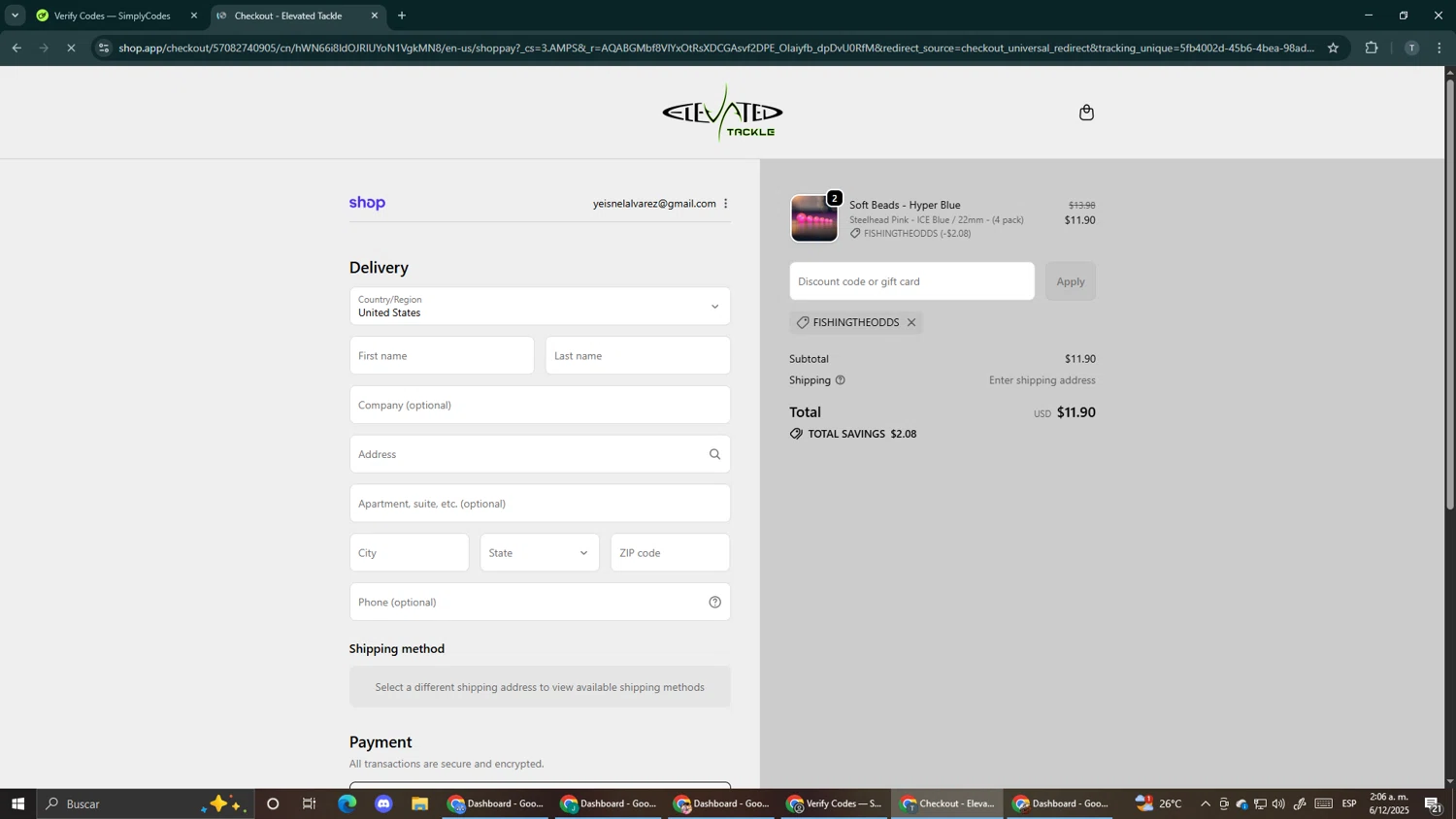Open browser extensions puzzle icon
Viewport: 1456px width, 819px height.
pos(1372,48)
